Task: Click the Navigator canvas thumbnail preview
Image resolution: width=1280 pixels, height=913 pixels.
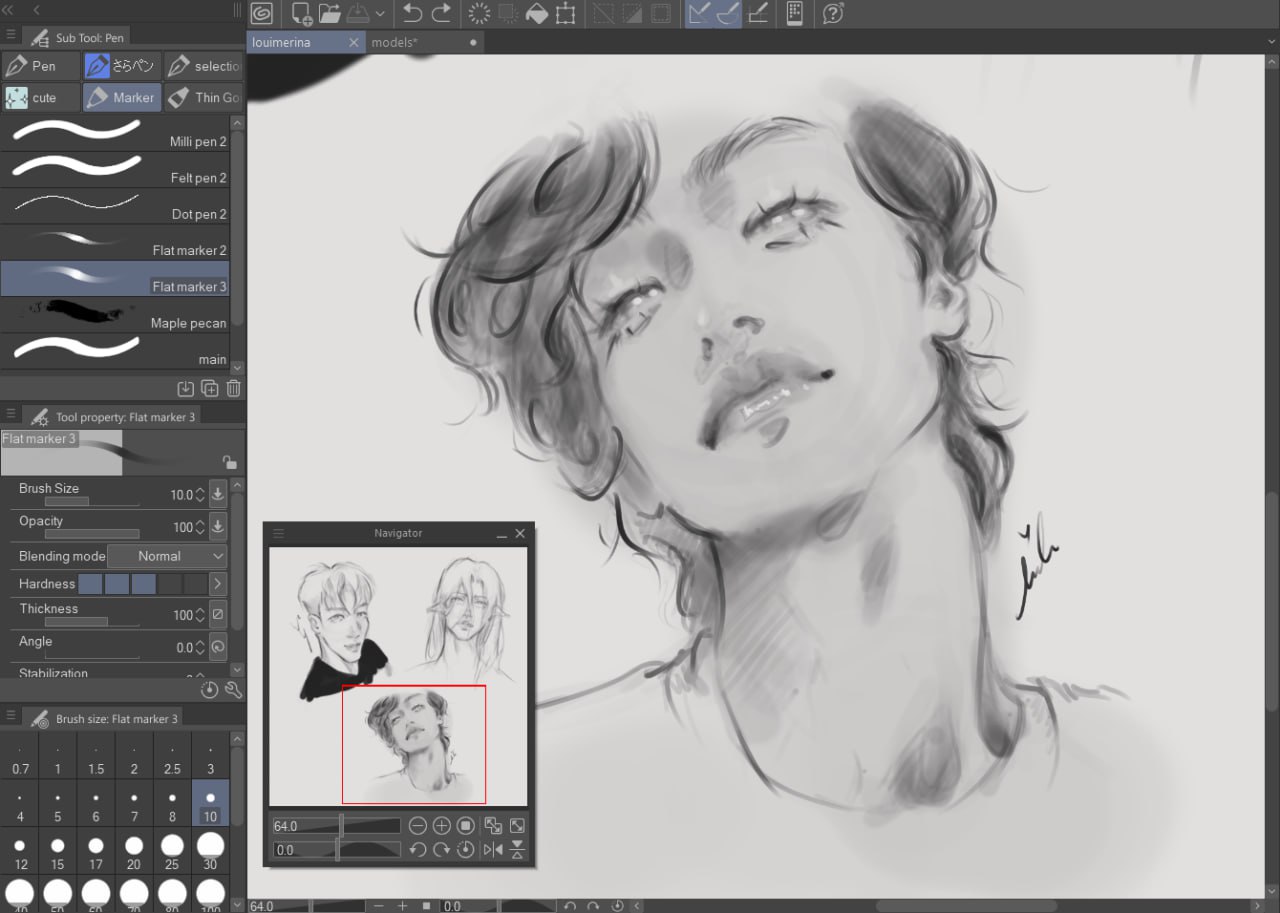Action: point(398,676)
